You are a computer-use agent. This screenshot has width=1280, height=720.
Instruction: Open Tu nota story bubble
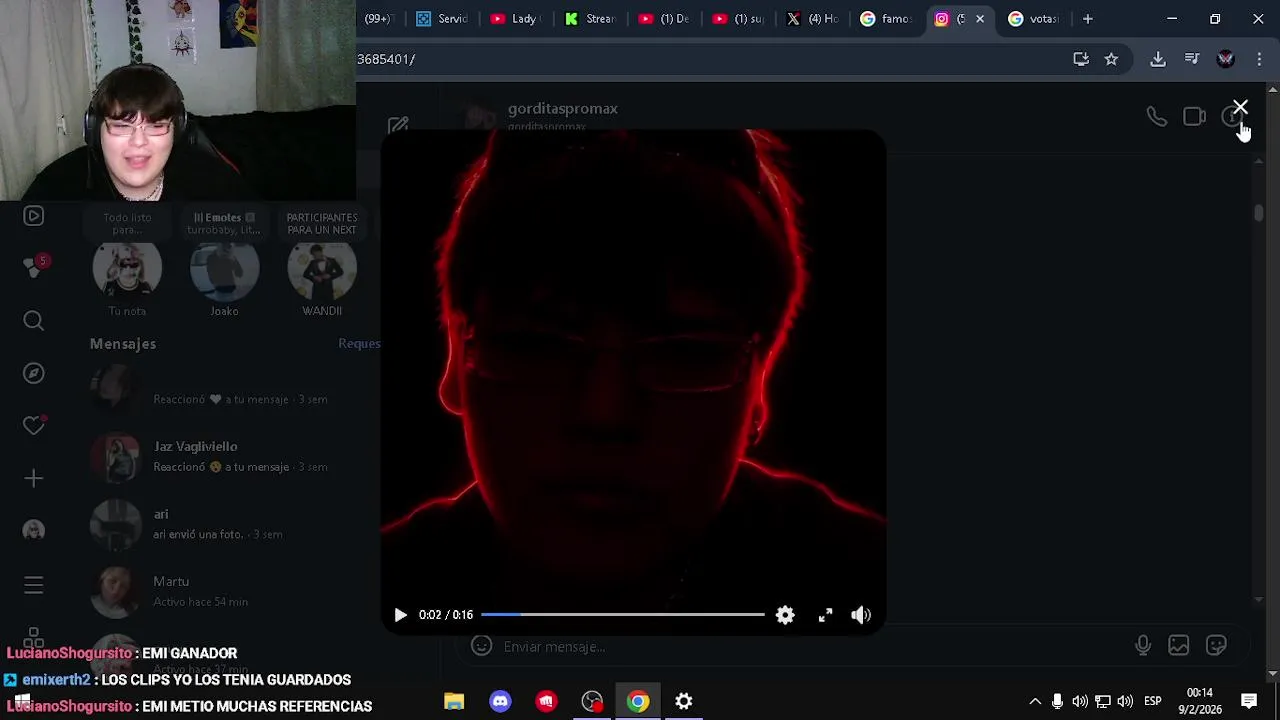point(127,270)
